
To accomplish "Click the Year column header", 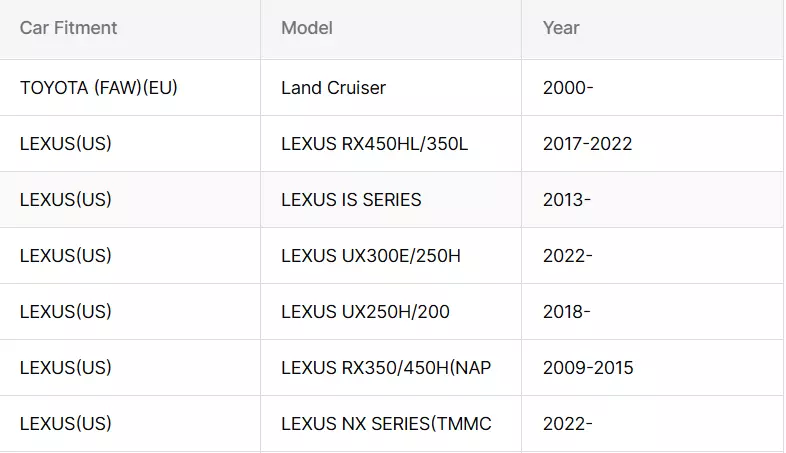I will (652, 29).
